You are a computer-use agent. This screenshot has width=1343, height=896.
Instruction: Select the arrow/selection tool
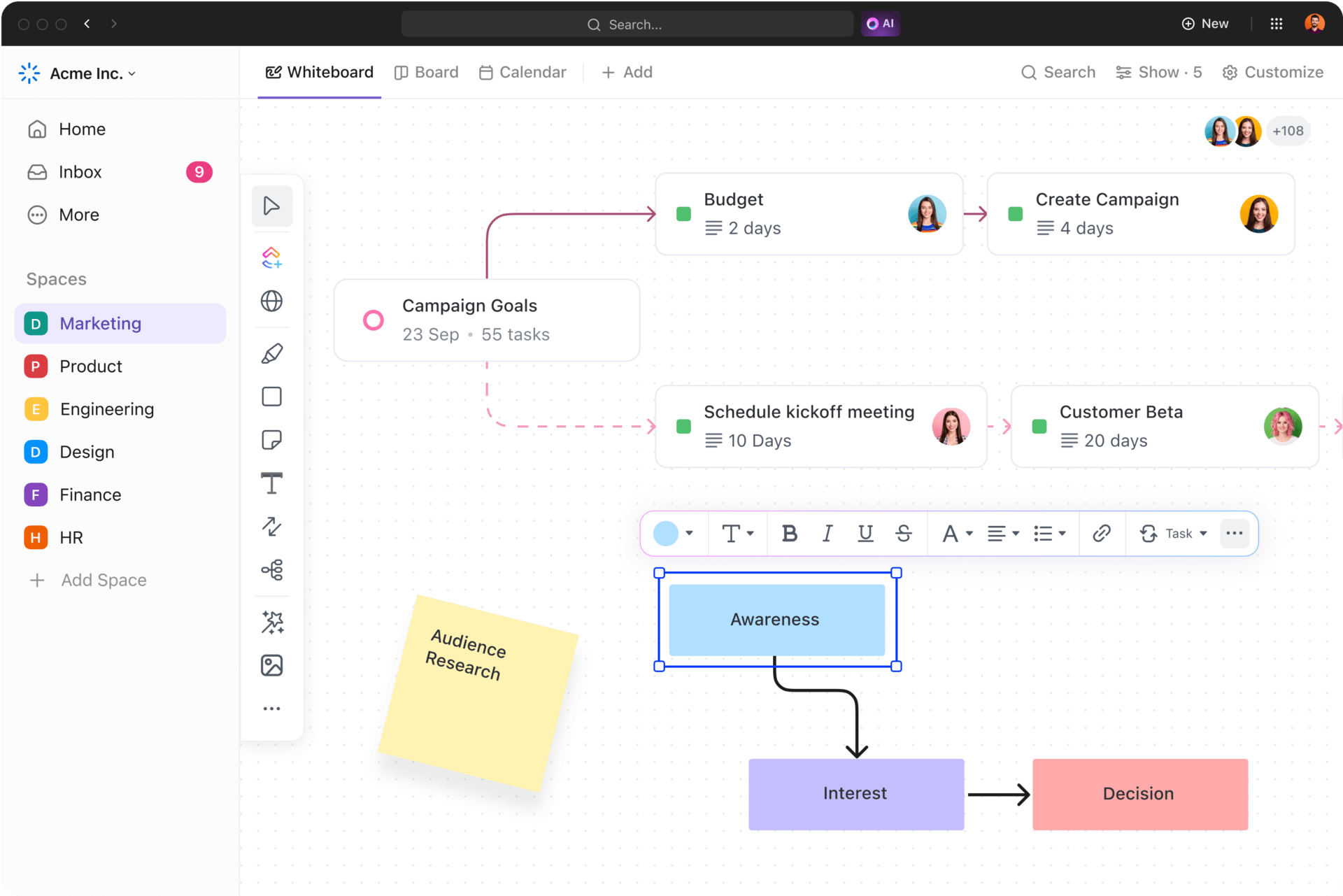[273, 206]
